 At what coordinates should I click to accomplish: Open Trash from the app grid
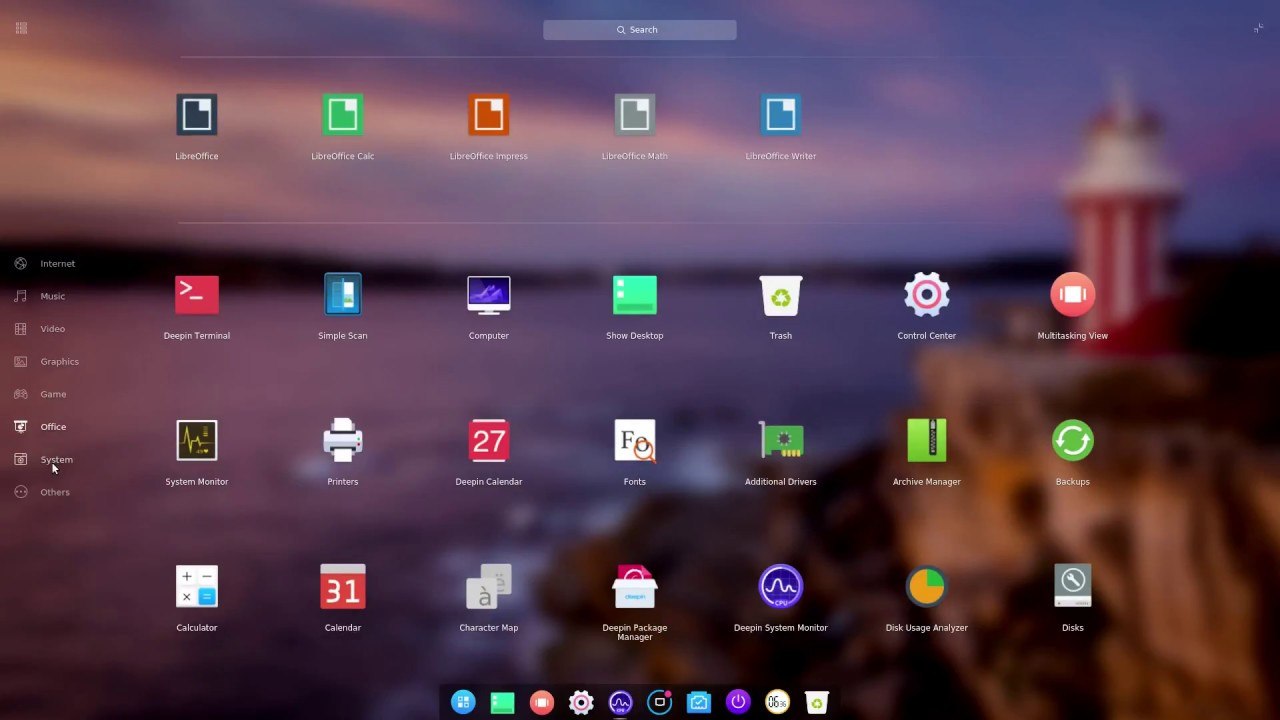tap(781, 295)
